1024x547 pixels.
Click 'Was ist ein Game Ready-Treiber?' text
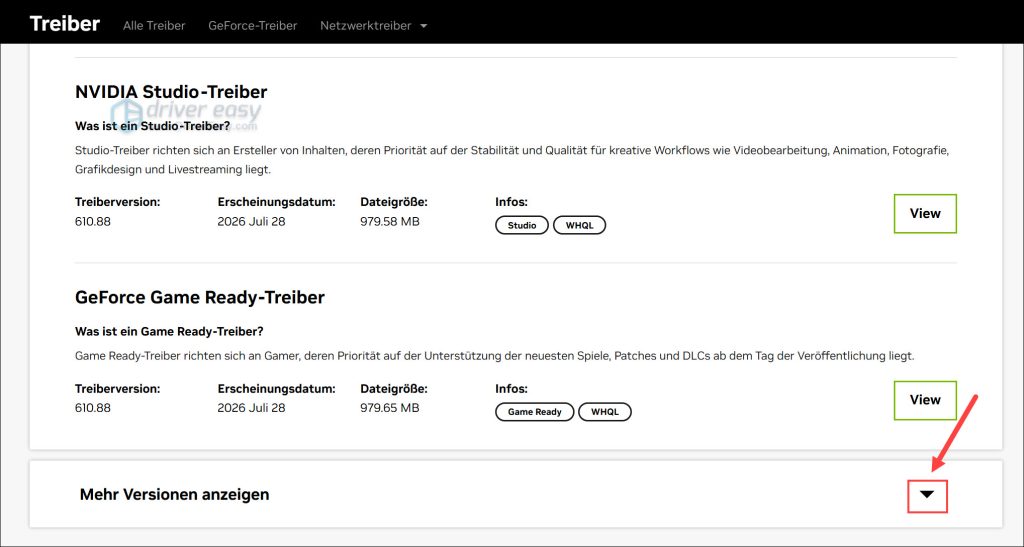[x=169, y=332]
